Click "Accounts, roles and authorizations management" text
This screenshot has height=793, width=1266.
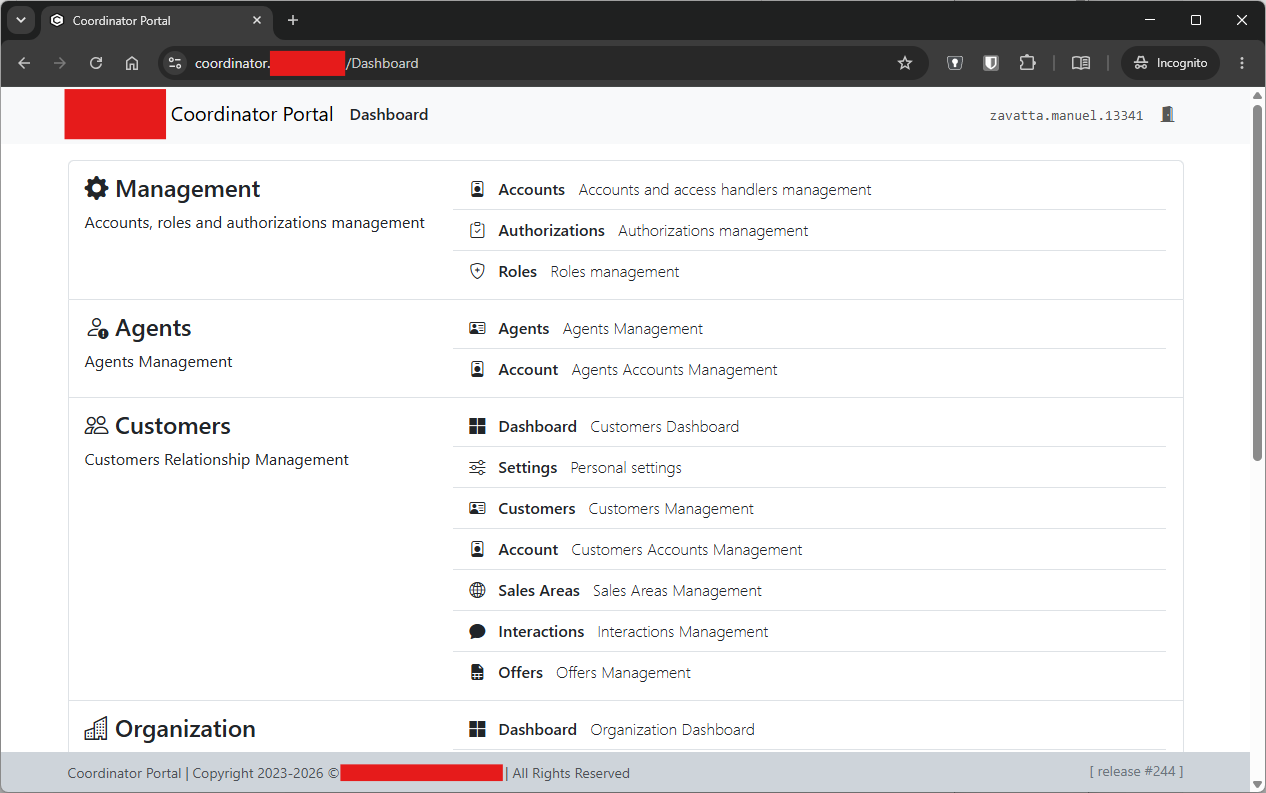[x=255, y=222]
